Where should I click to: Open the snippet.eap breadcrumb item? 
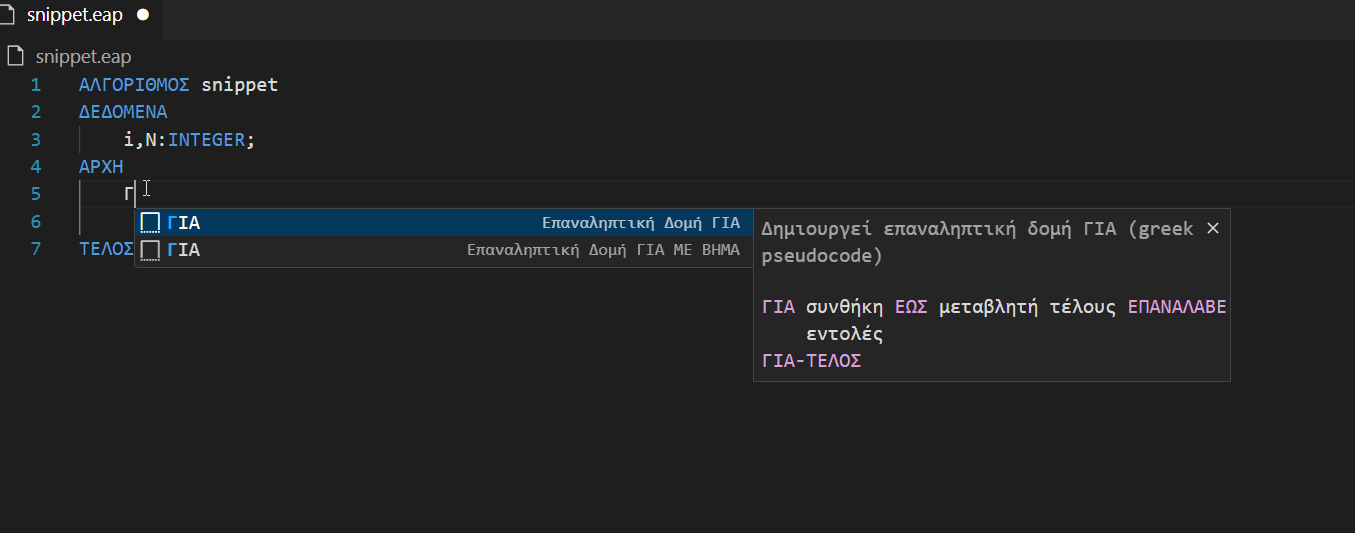point(83,57)
